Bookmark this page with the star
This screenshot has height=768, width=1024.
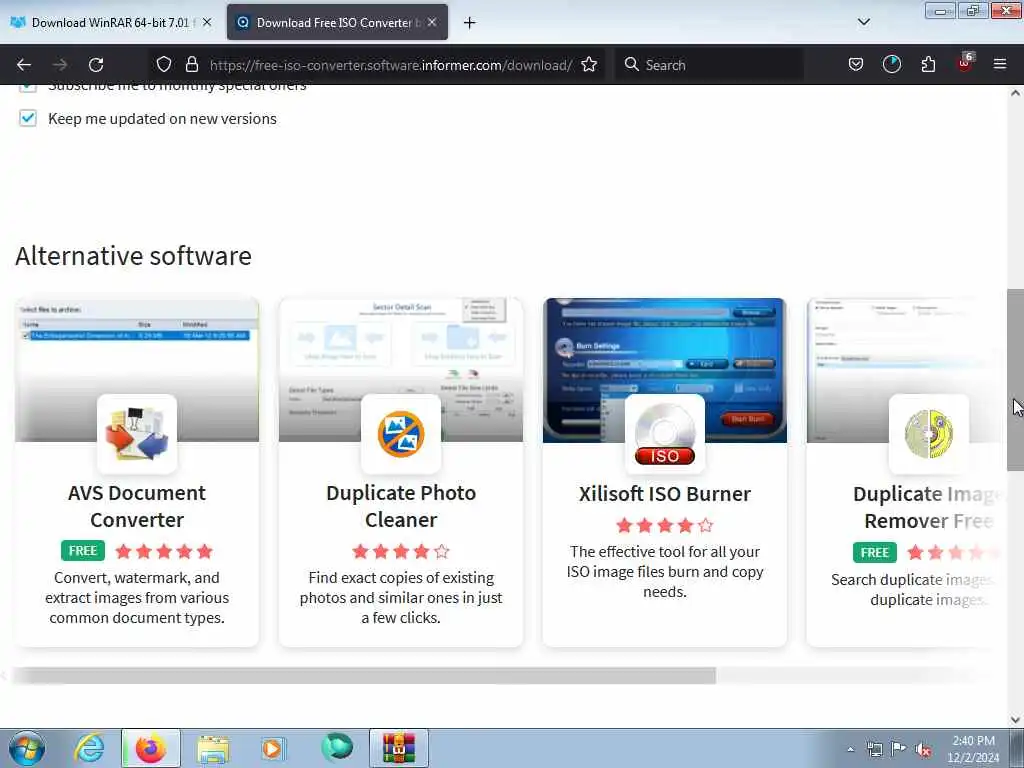[x=589, y=65]
